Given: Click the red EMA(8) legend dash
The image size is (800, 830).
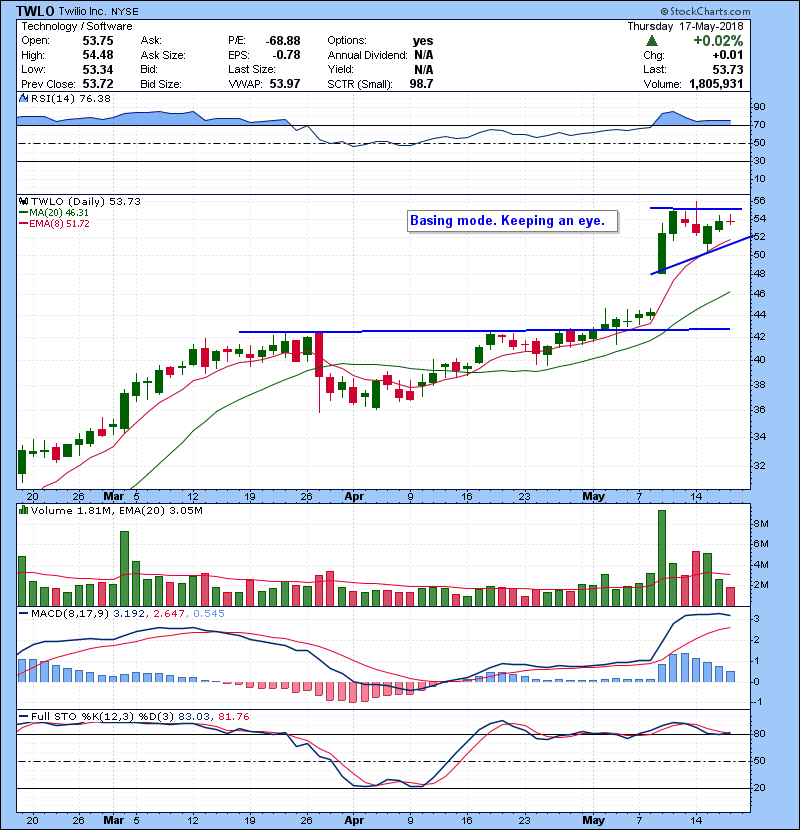Looking at the screenshot, I should click(23, 224).
